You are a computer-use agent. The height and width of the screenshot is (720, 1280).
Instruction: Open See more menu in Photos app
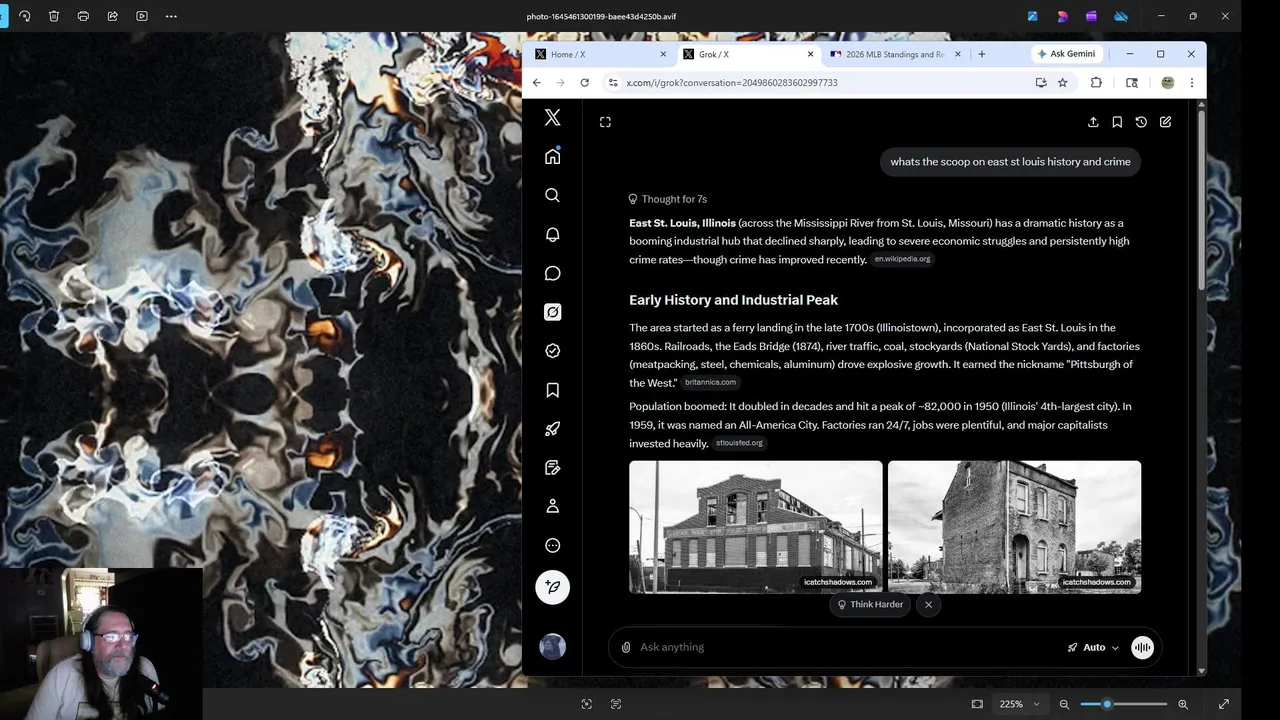pyautogui.click(x=171, y=16)
